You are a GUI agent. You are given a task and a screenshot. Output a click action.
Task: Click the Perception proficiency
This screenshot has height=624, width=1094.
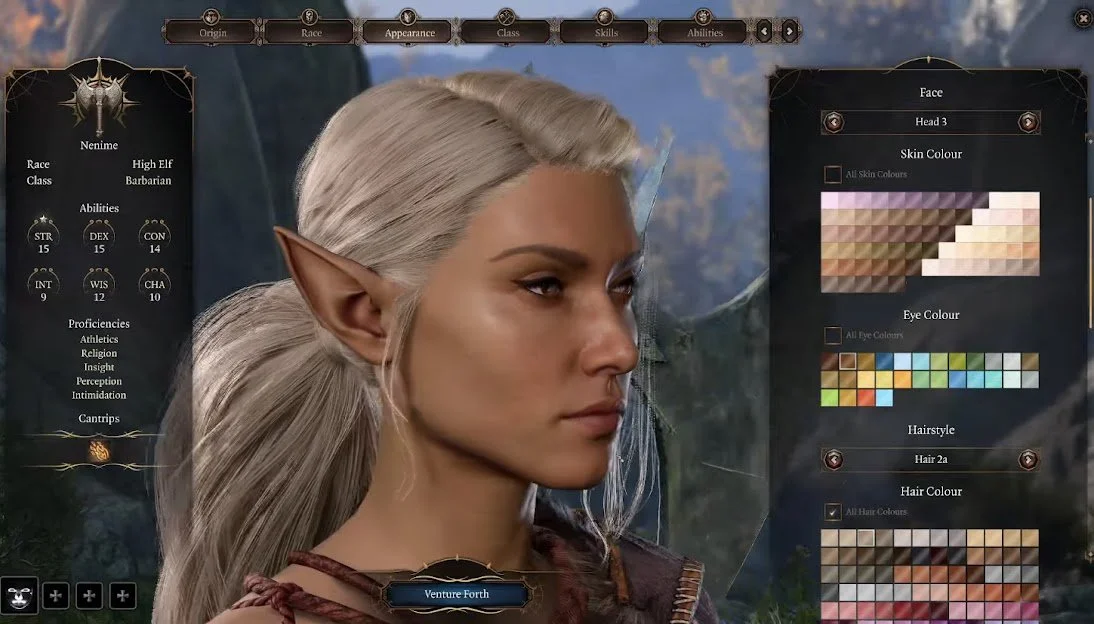99,381
